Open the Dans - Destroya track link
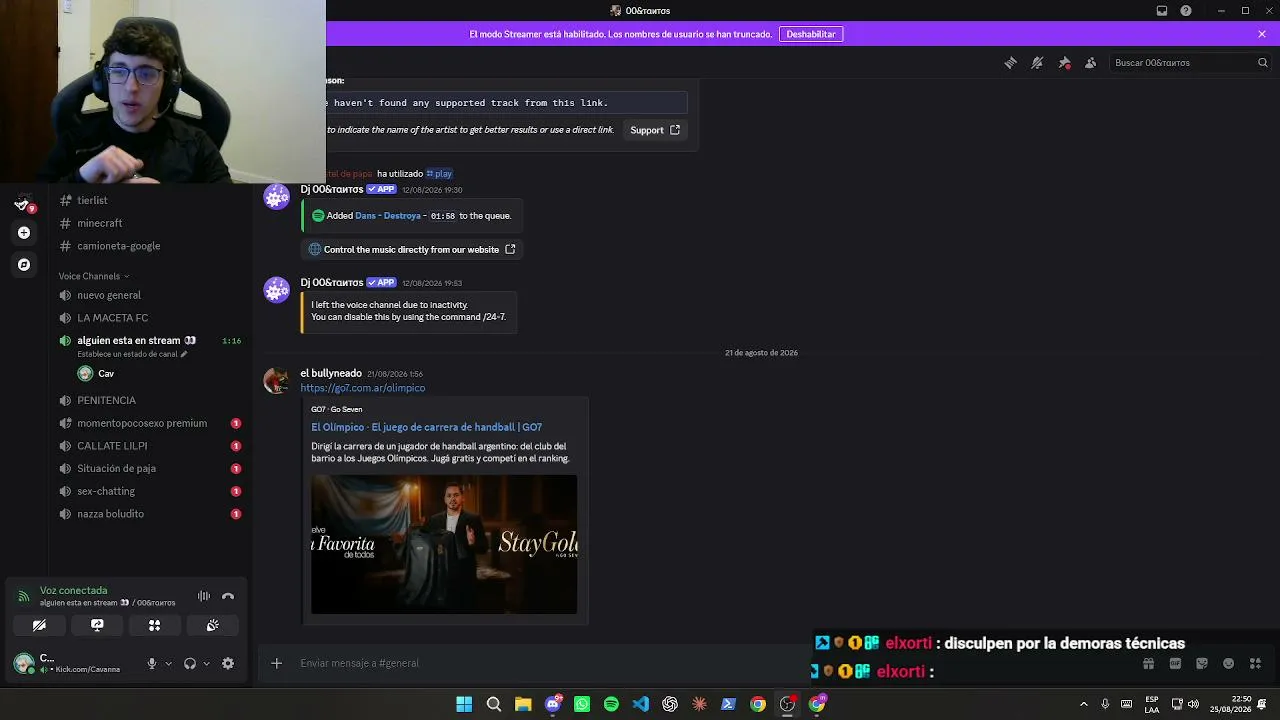 tap(388, 216)
